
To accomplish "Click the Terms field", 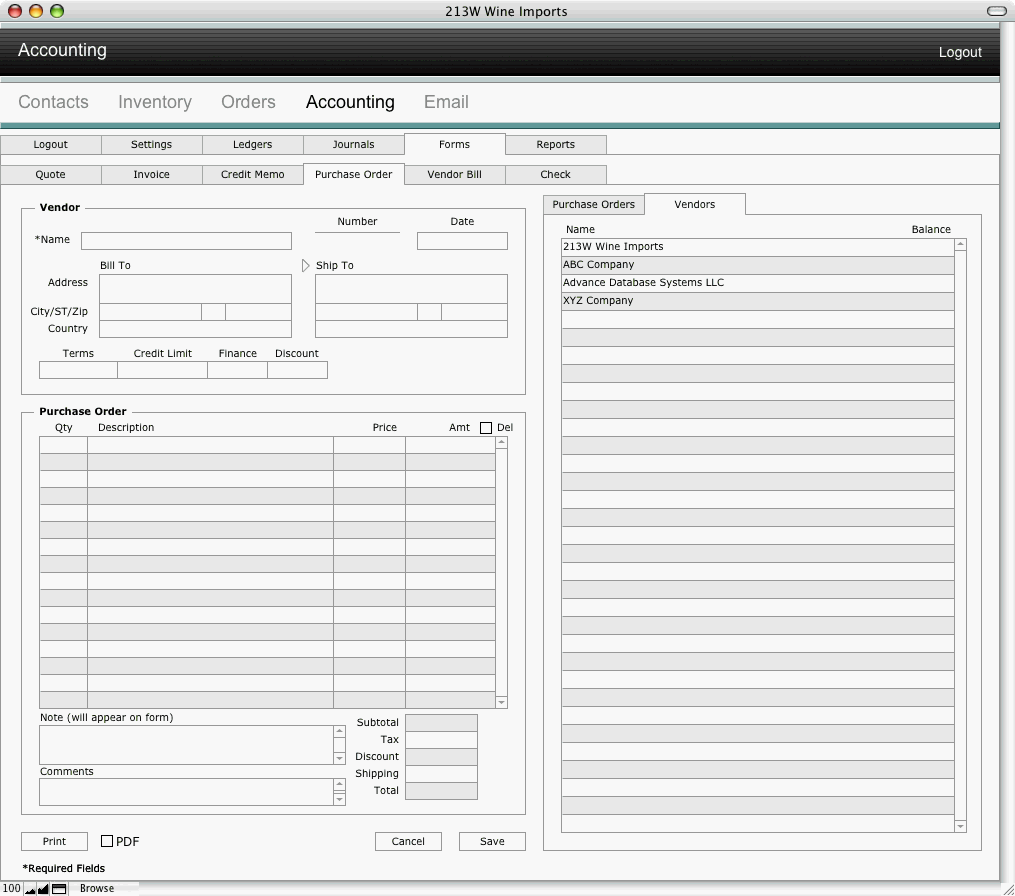I will (78, 370).
